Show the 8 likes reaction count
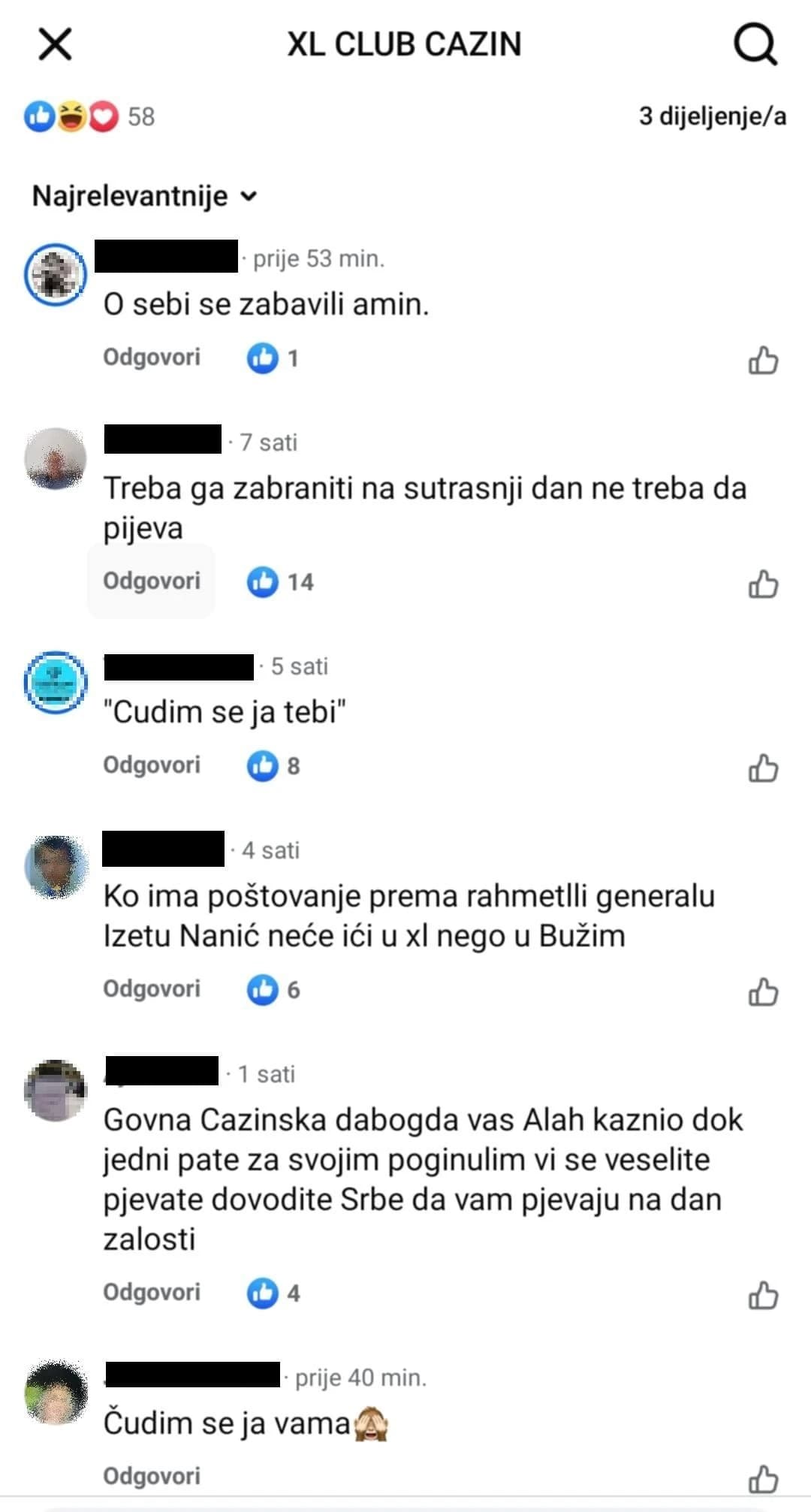Image resolution: width=811 pixels, height=1512 pixels. click(x=273, y=766)
